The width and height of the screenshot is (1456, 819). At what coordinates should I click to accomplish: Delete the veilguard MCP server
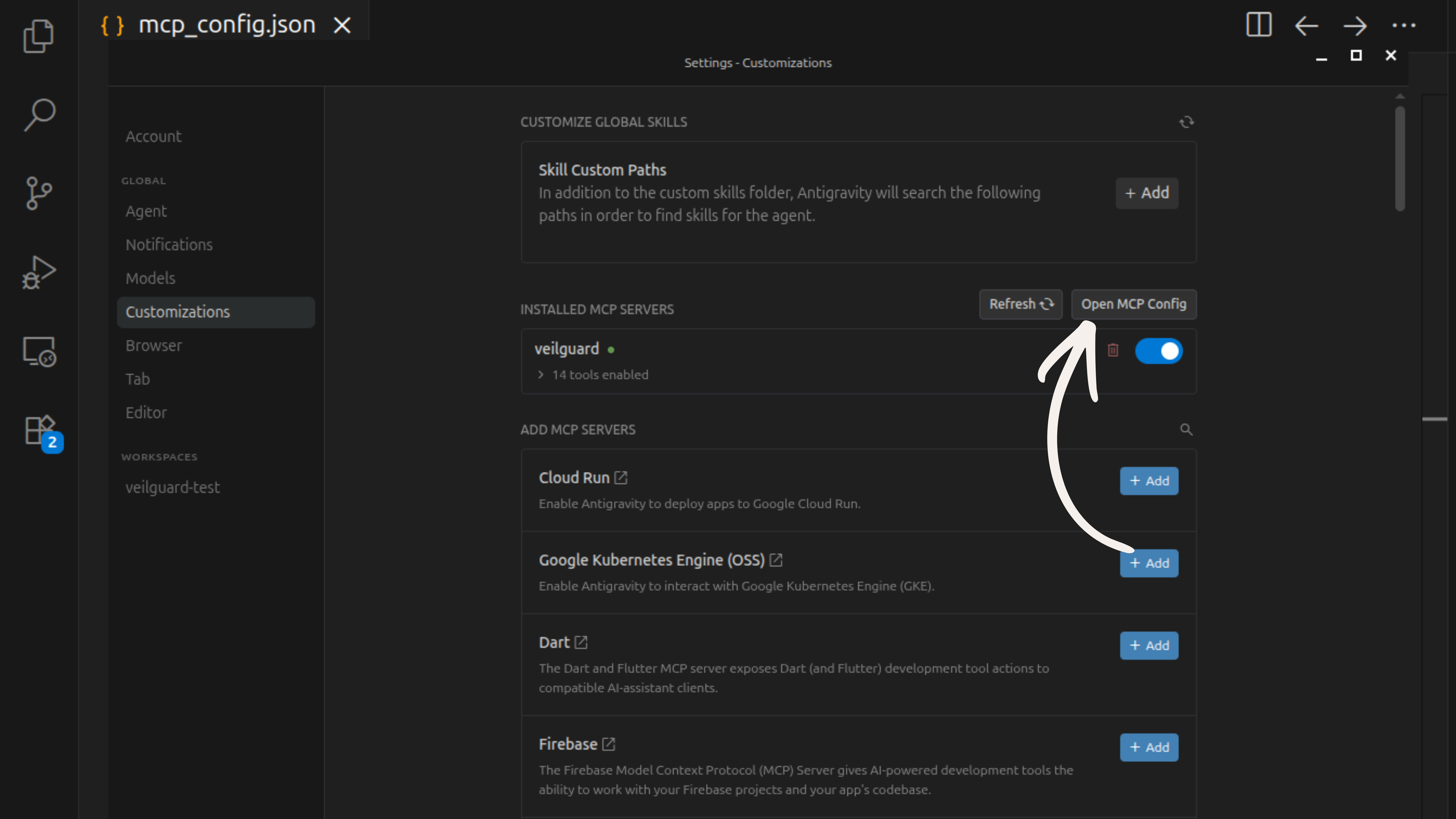coord(1113,350)
